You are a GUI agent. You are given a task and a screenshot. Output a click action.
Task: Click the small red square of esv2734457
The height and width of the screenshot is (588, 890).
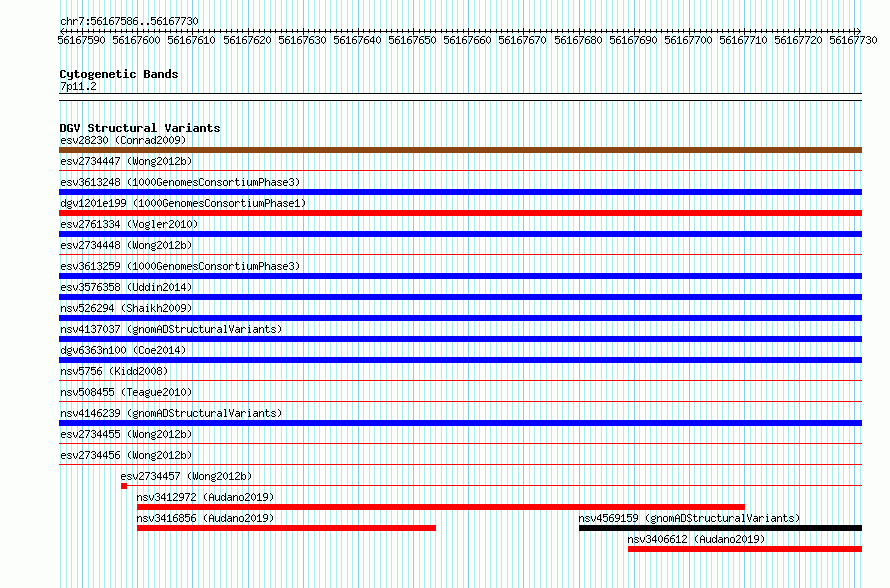[124, 486]
